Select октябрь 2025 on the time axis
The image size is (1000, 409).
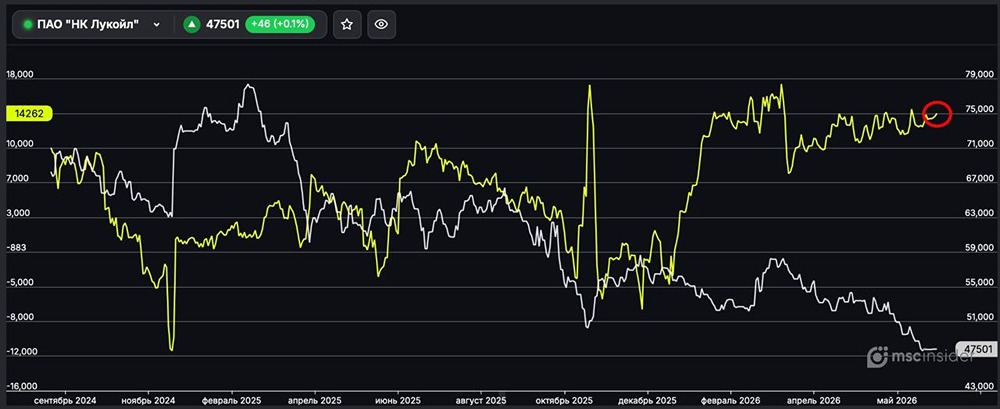coord(564,401)
